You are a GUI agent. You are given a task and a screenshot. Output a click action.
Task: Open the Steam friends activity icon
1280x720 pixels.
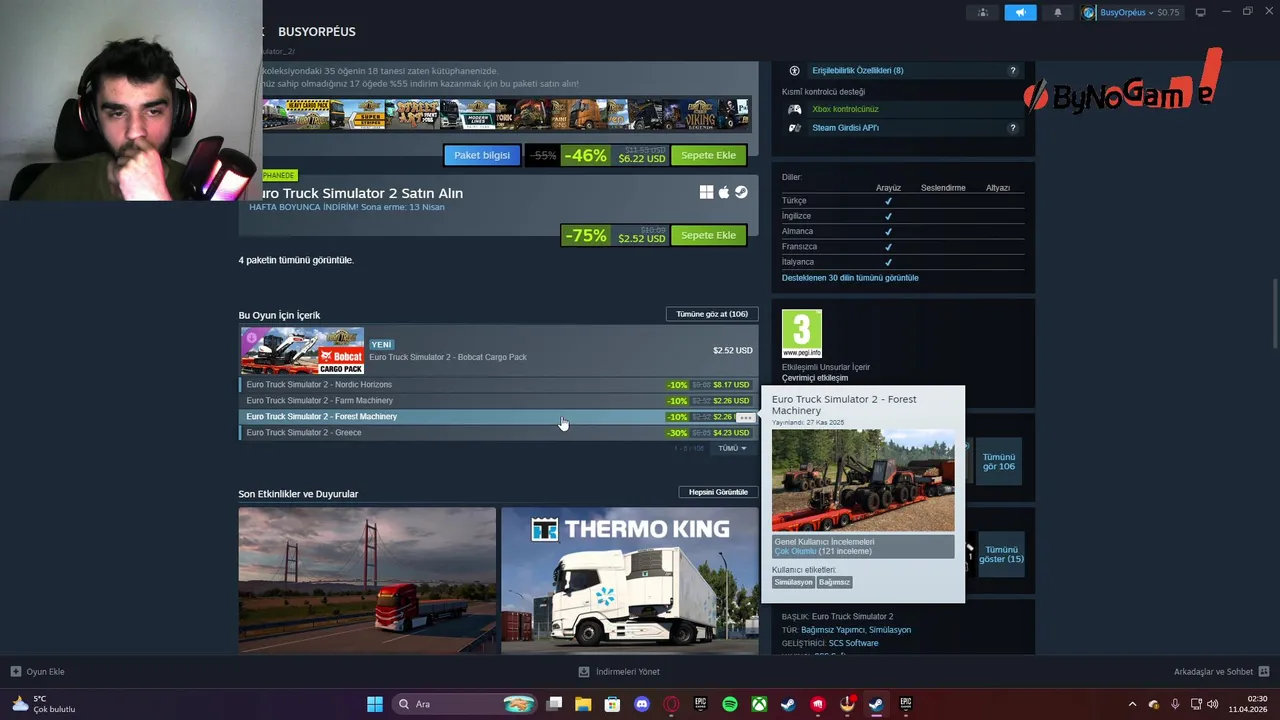coord(983,12)
